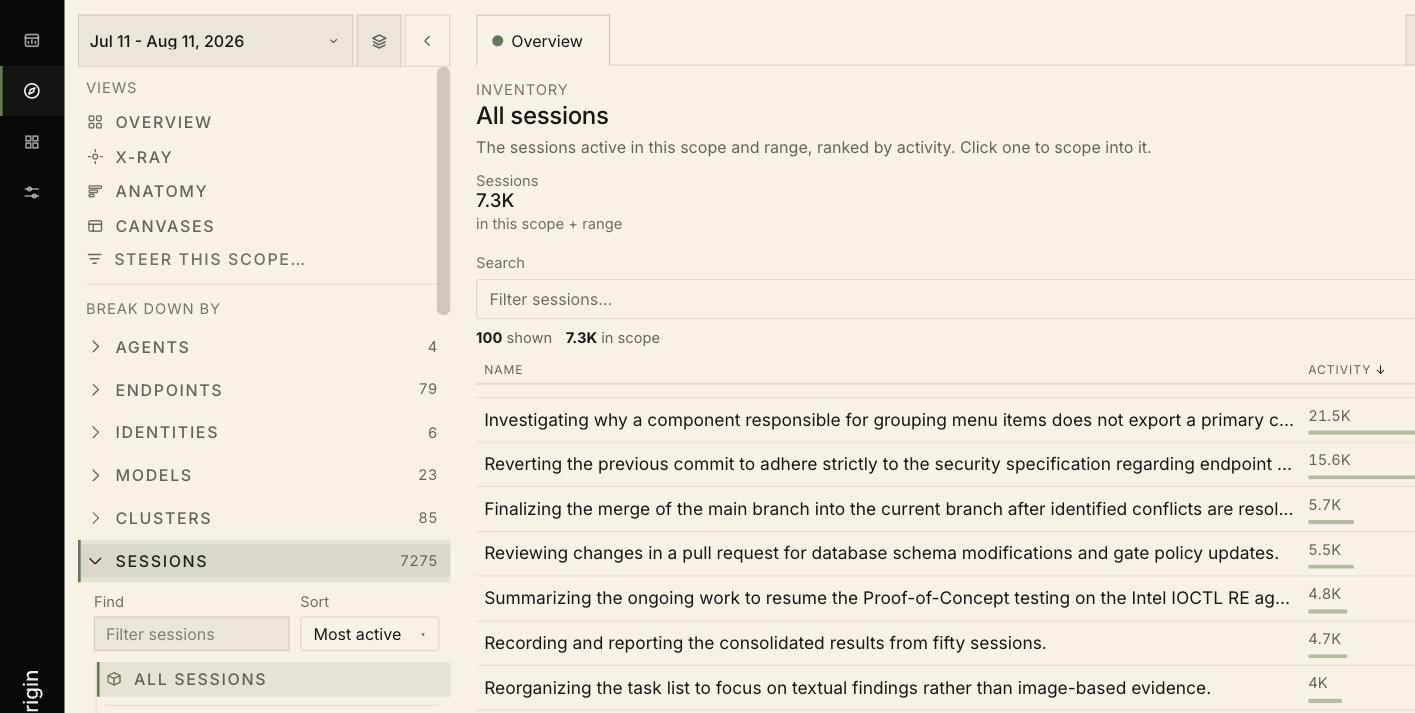
Task: Click the 21.5K activity value
Action: (1329, 416)
